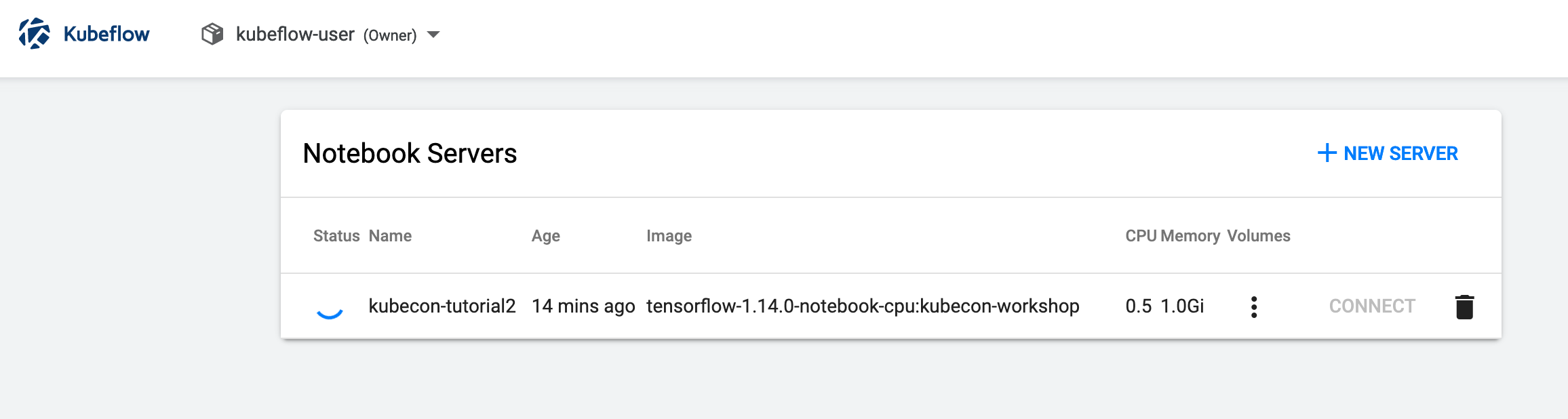Click the CPU column header

(1140, 236)
